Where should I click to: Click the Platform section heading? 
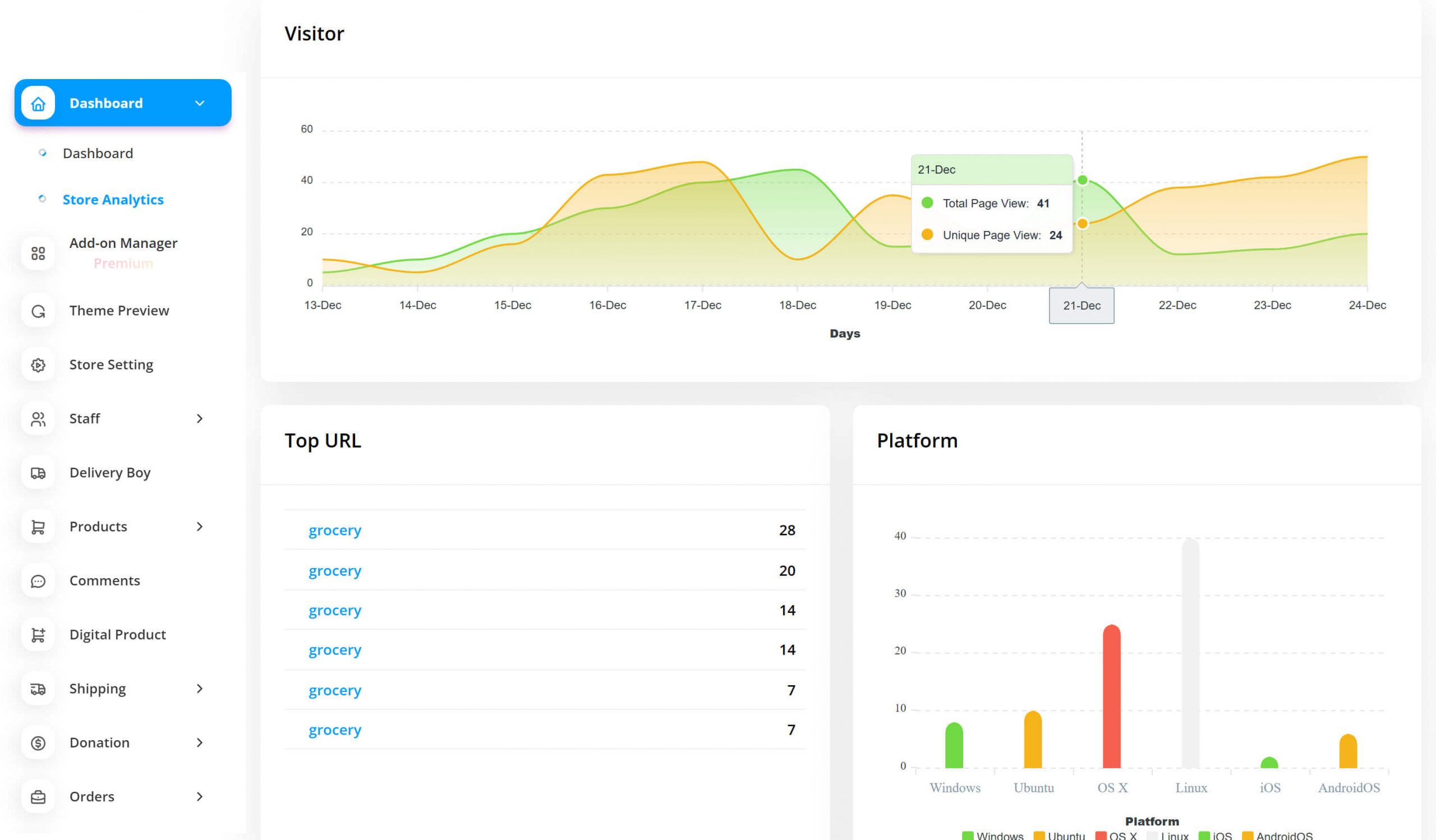point(918,441)
